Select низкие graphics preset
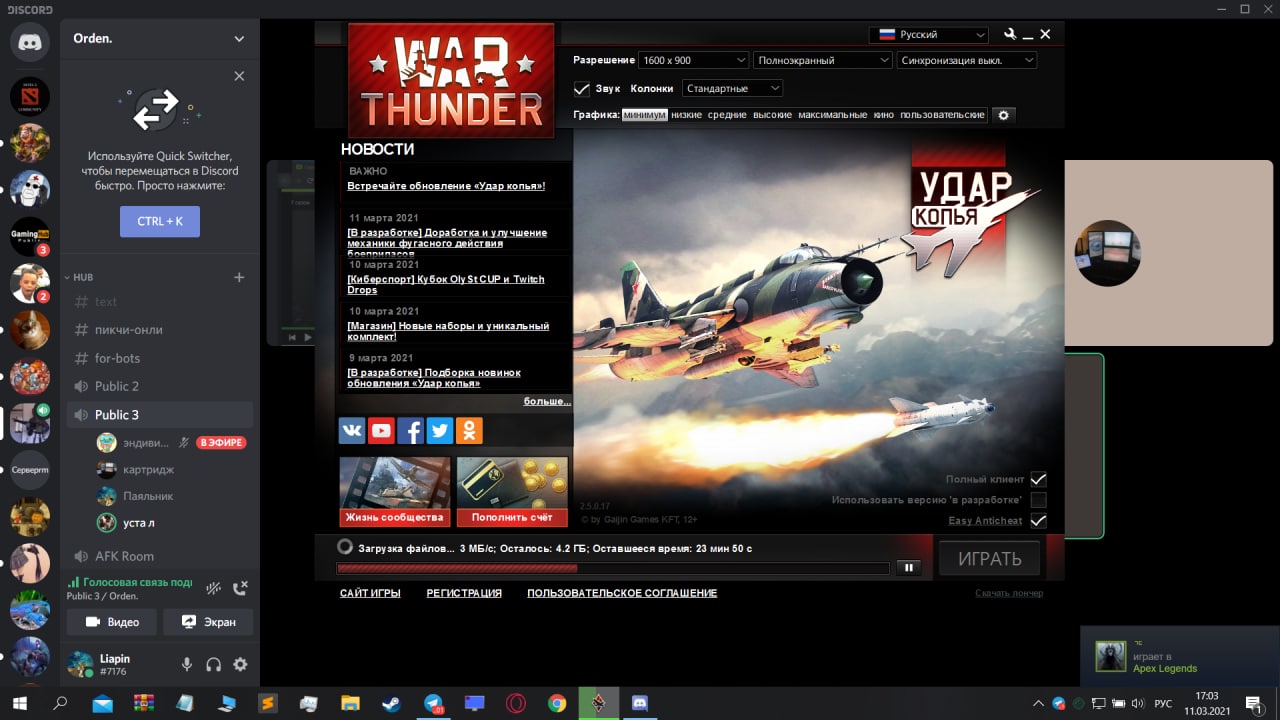1280x720 pixels. pos(686,115)
